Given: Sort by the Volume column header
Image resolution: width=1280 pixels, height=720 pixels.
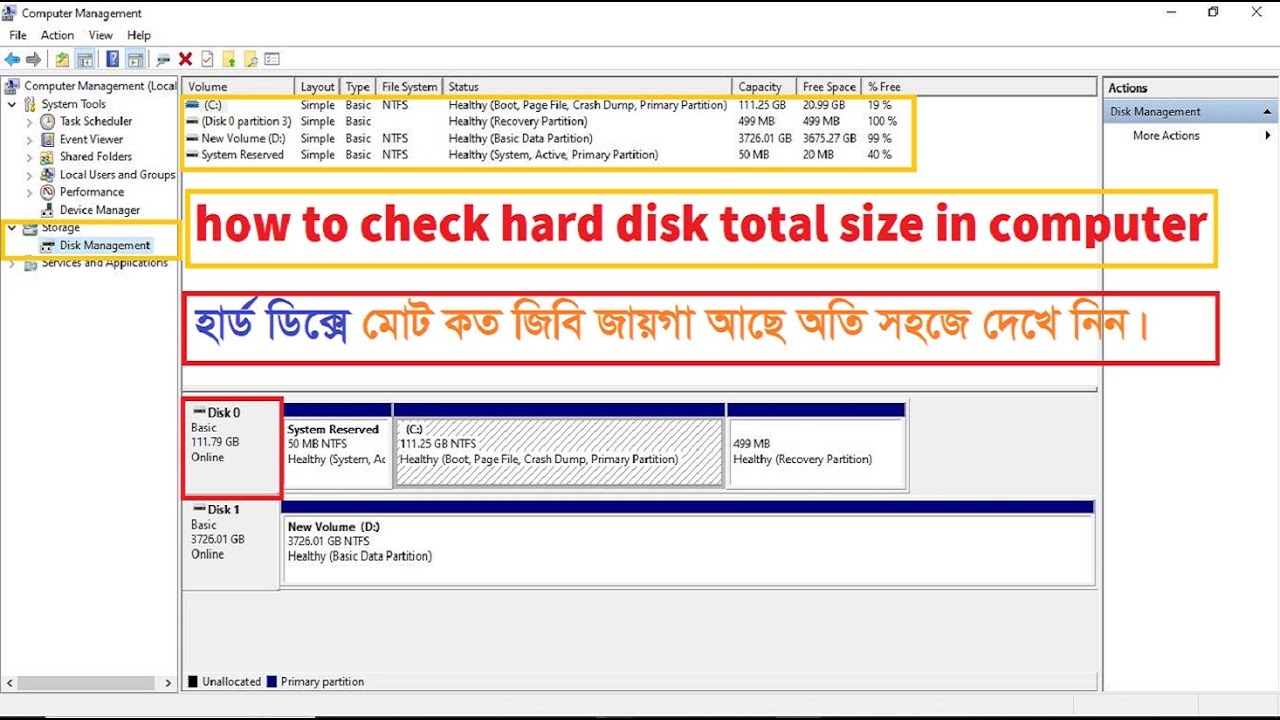Looking at the screenshot, I should tap(239, 87).
